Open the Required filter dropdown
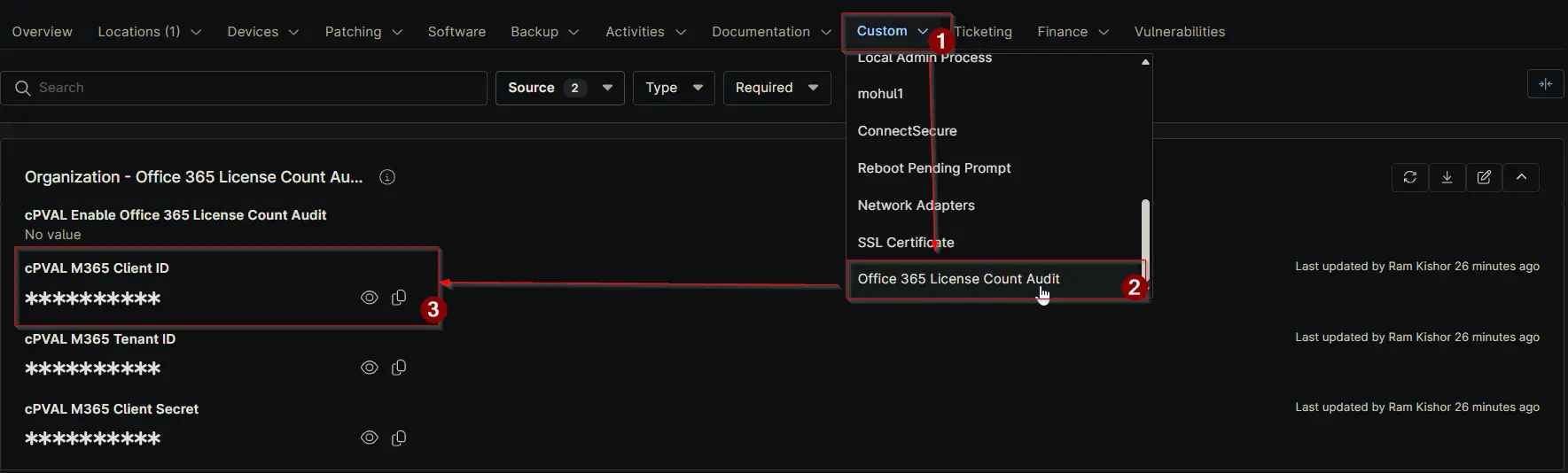The width and height of the screenshot is (1568, 473). 776,88
